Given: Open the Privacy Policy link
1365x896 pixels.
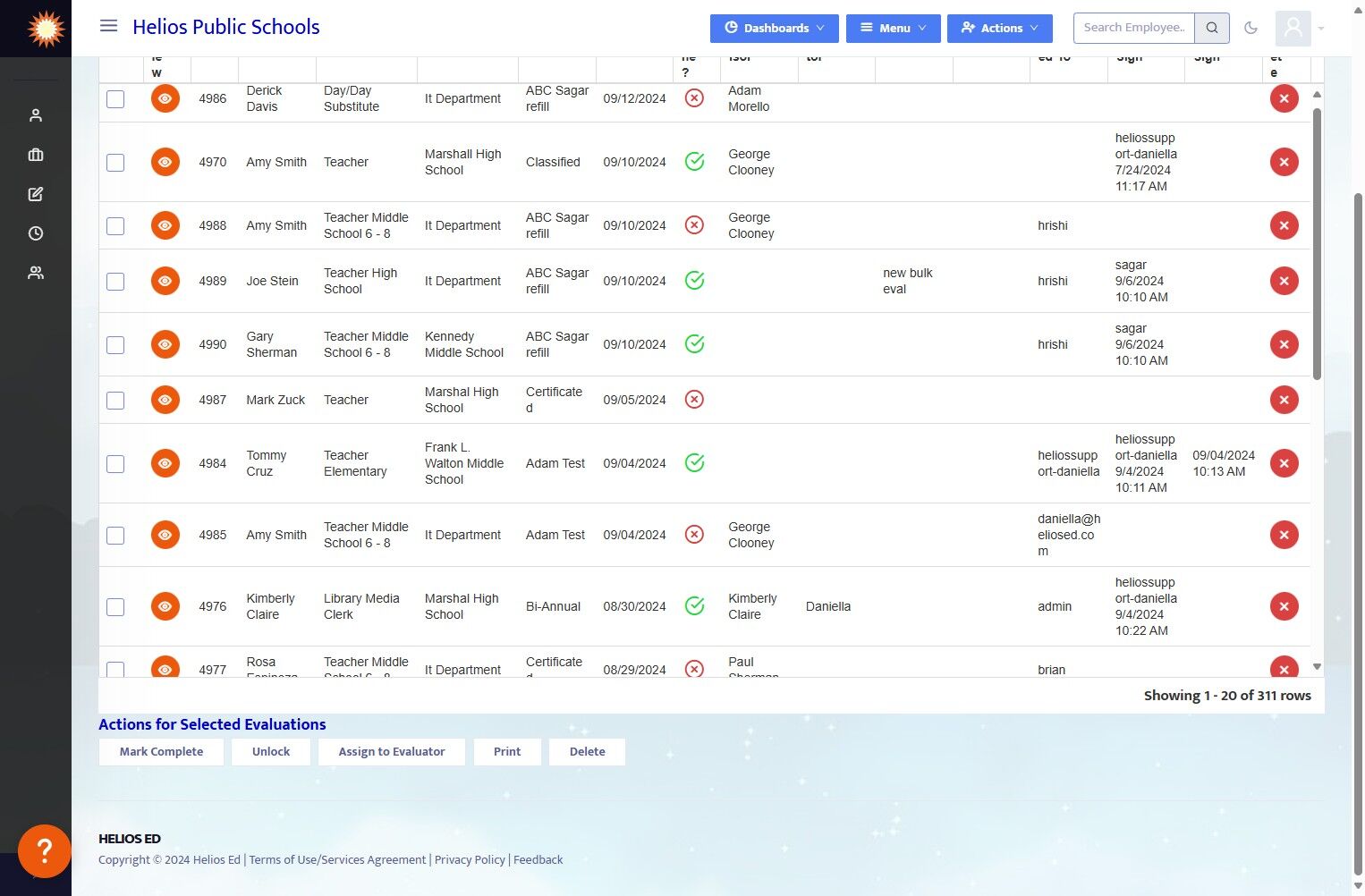Looking at the screenshot, I should pos(470,859).
